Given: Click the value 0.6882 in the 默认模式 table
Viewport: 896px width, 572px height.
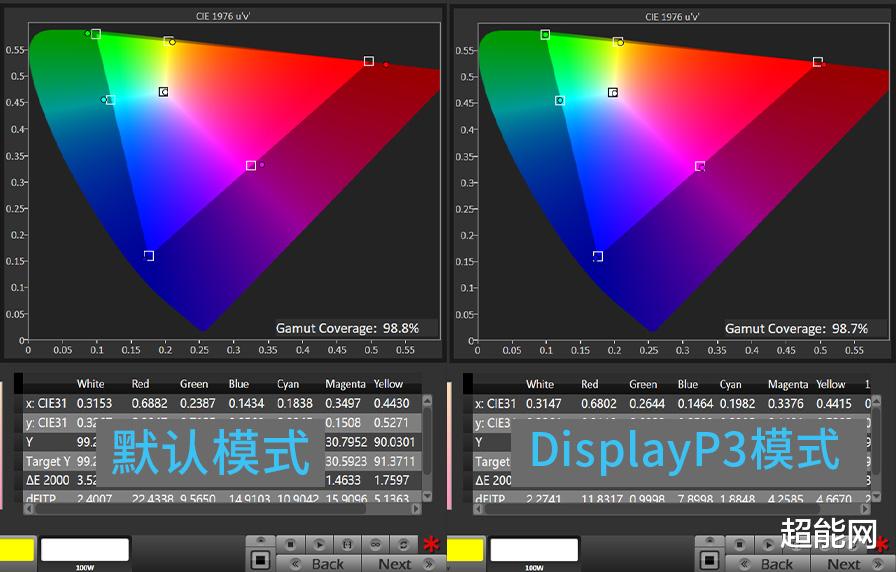Looking at the screenshot, I should coord(149,403).
